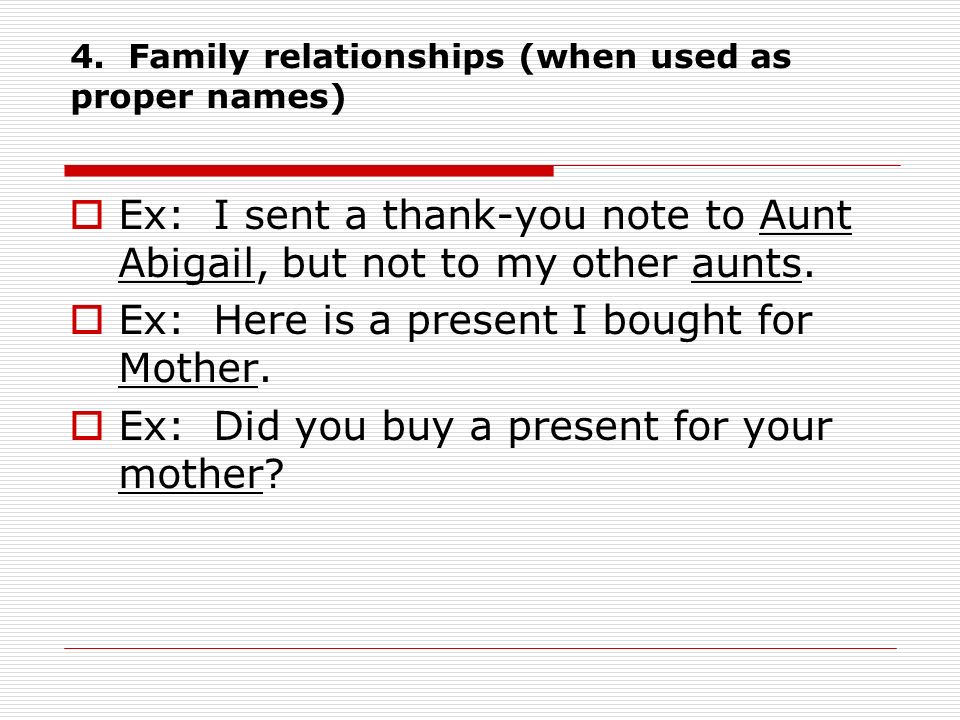
Task: Click the thin red line right of the thick bar
Action: 727,165
